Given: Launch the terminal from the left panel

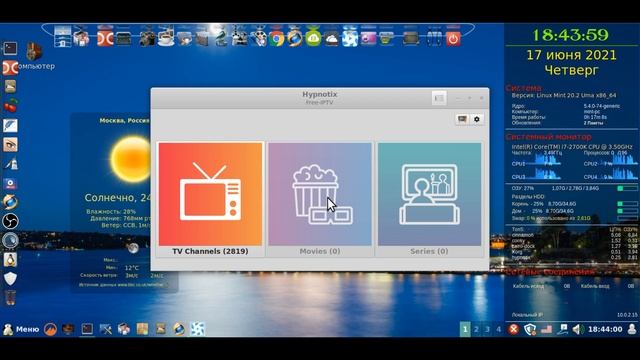Looking at the screenshot, I should [x=10, y=48].
